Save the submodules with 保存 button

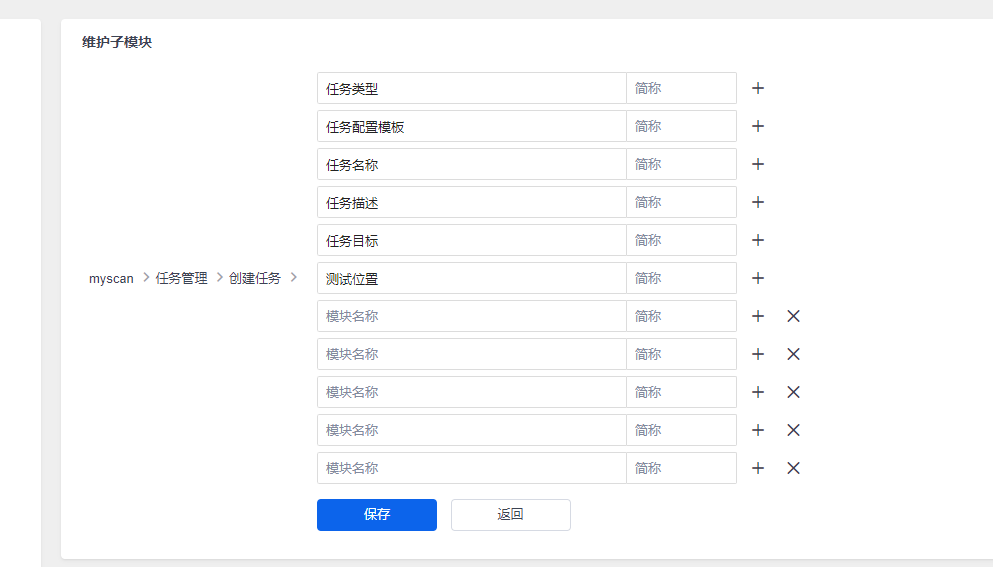pyautogui.click(x=377, y=515)
